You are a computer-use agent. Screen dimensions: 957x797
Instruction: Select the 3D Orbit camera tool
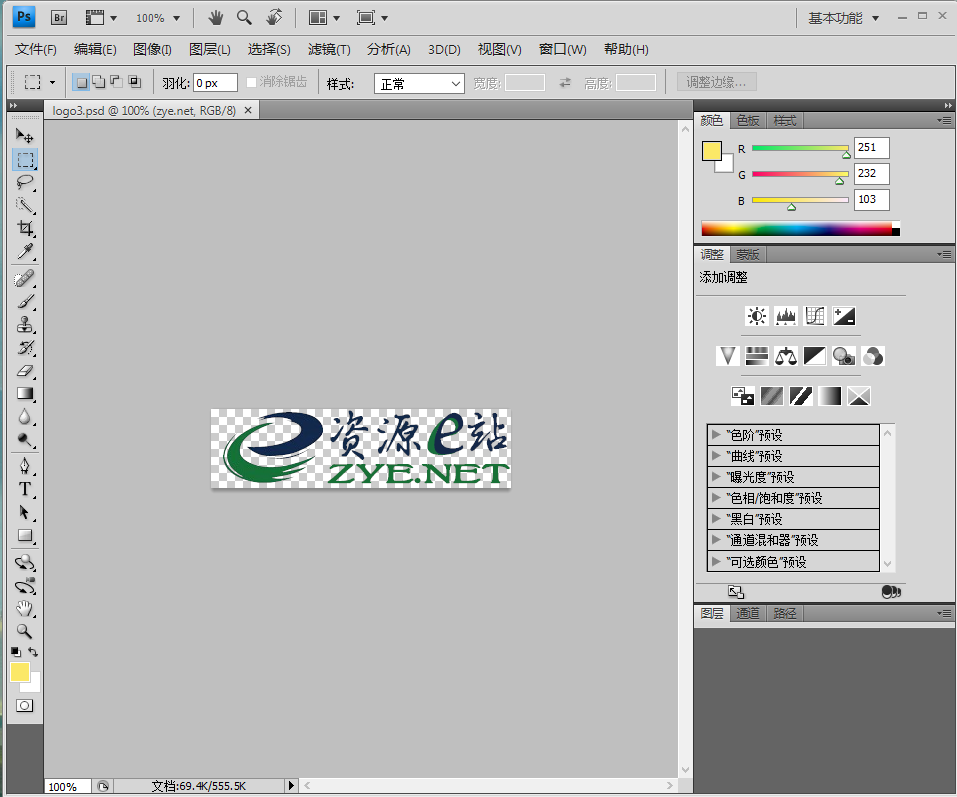click(24, 586)
